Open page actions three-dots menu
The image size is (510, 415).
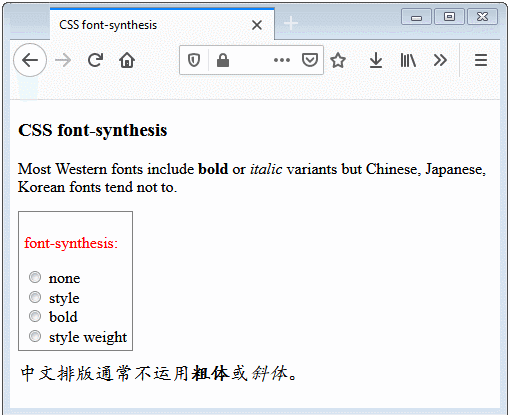[x=282, y=60]
